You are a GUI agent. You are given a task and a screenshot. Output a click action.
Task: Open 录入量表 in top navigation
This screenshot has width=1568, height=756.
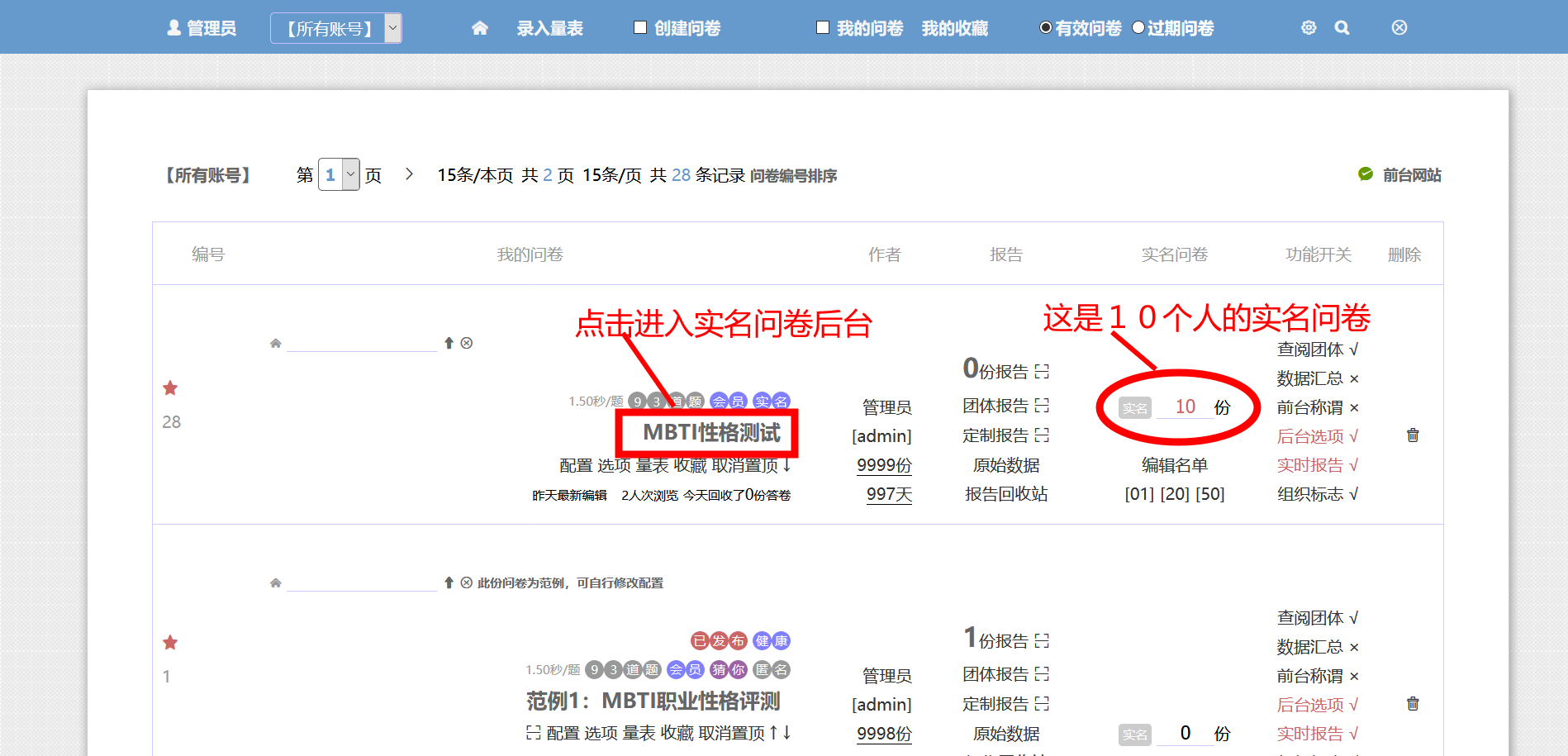[x=550, y=28]
